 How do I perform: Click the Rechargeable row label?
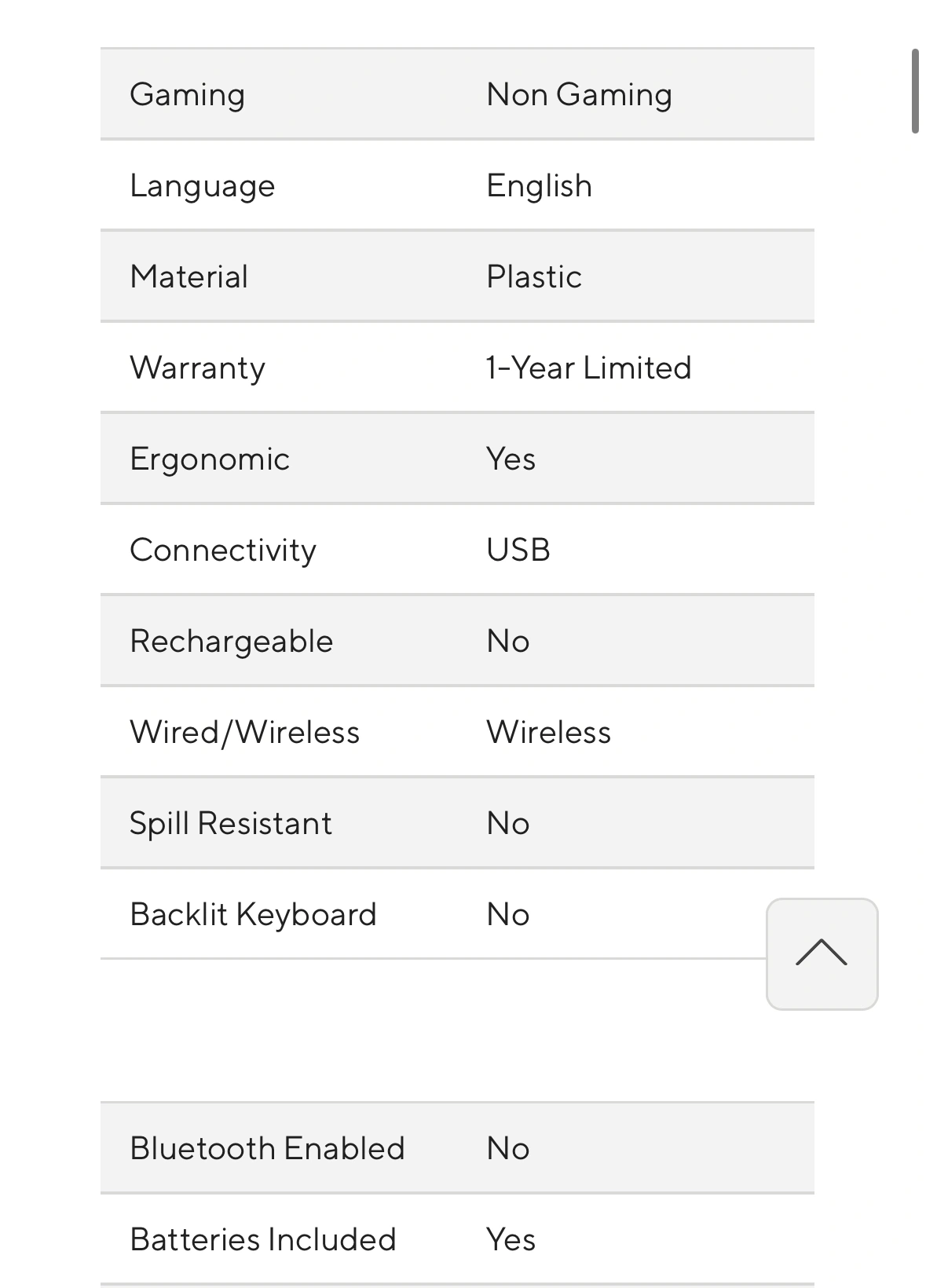click(231, 642)
